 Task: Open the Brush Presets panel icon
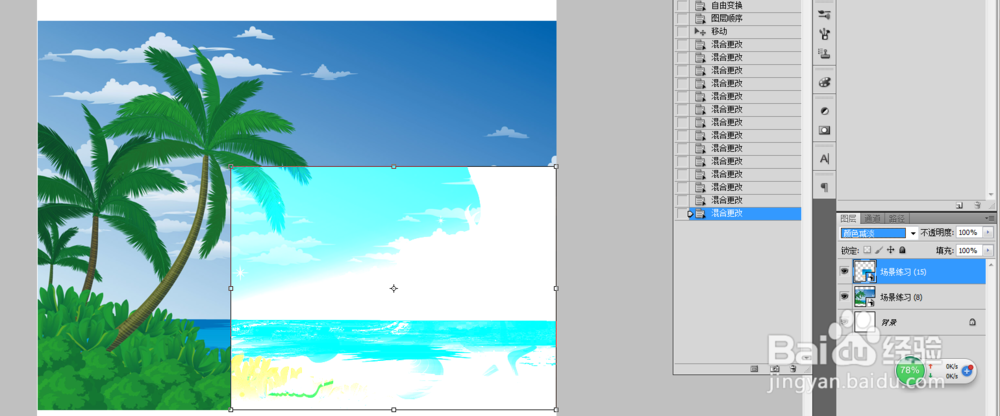824,33
